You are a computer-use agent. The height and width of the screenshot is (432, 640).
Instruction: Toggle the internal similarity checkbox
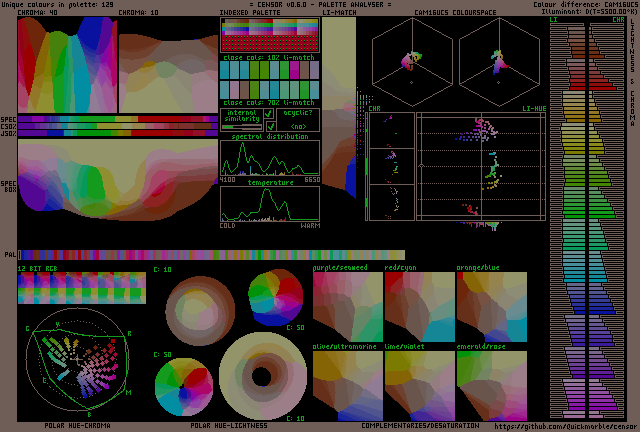269,114
